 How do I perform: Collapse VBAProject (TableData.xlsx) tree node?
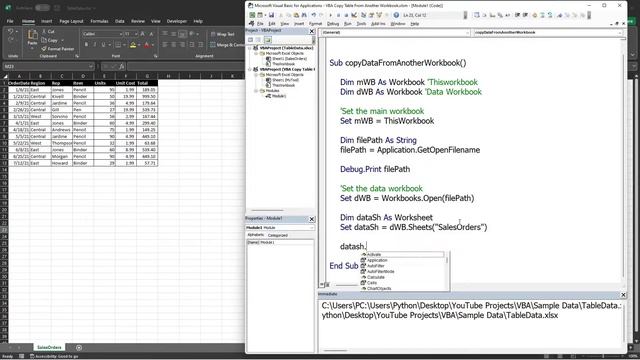(250, 48)
